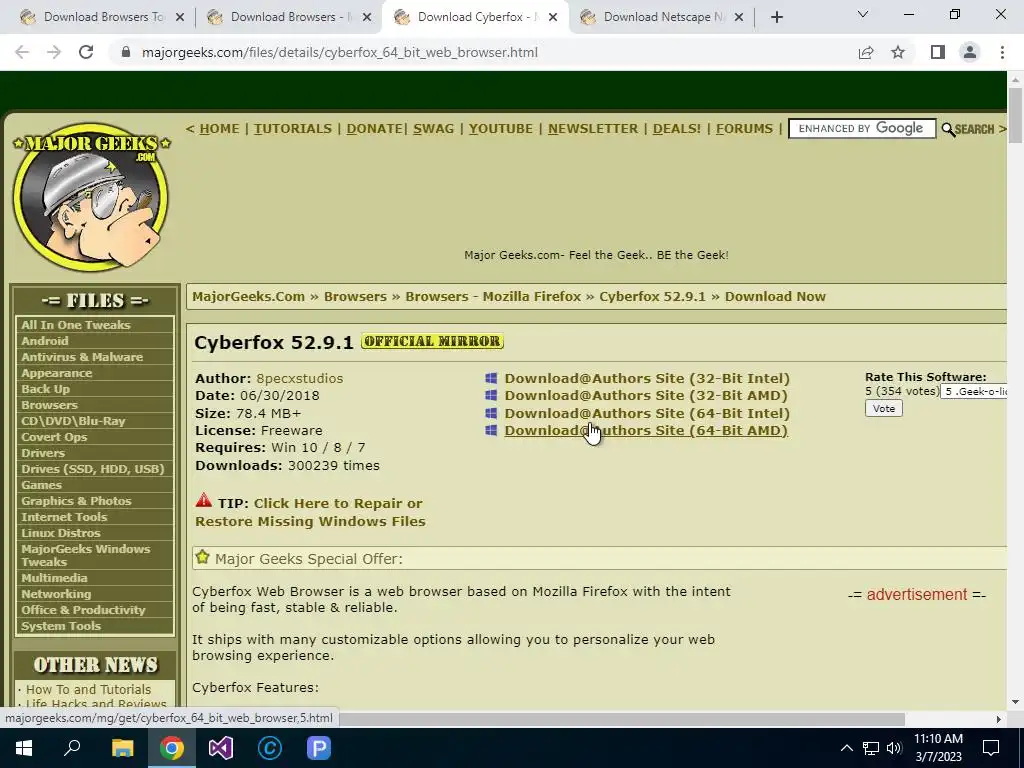Screen dimensions: 1024x768
Task: Close the Download Cyberfox tab
Action: pos(552,18)
